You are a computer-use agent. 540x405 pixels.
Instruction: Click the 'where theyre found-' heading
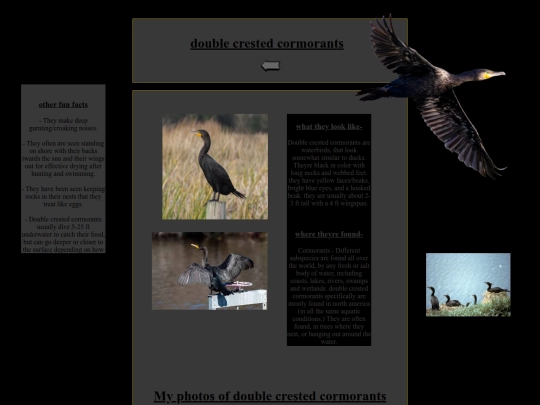point(329,234)
